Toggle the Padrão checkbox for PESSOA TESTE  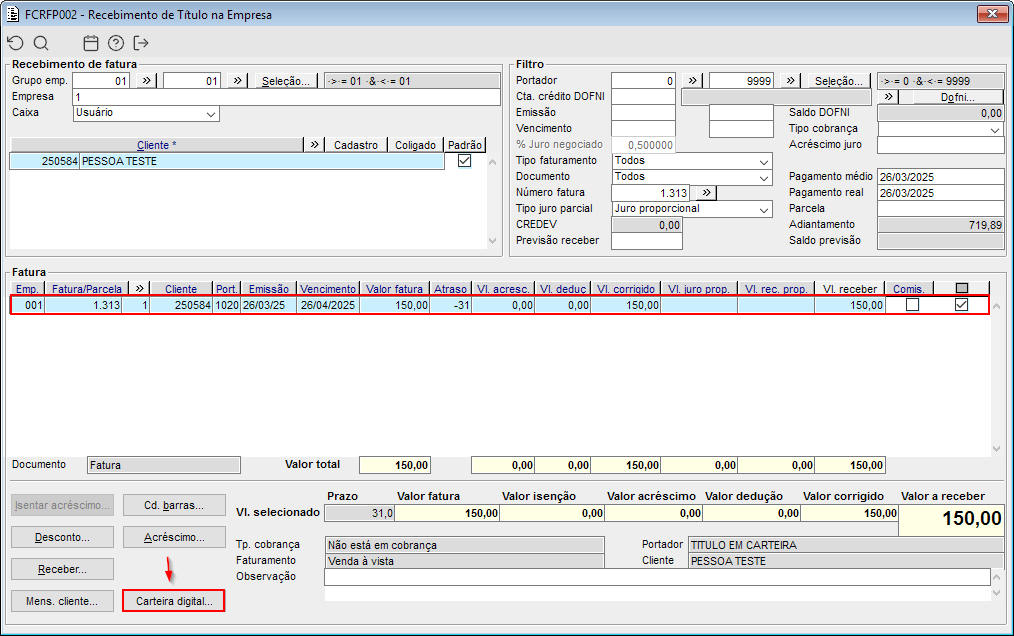tap(464, 161)
